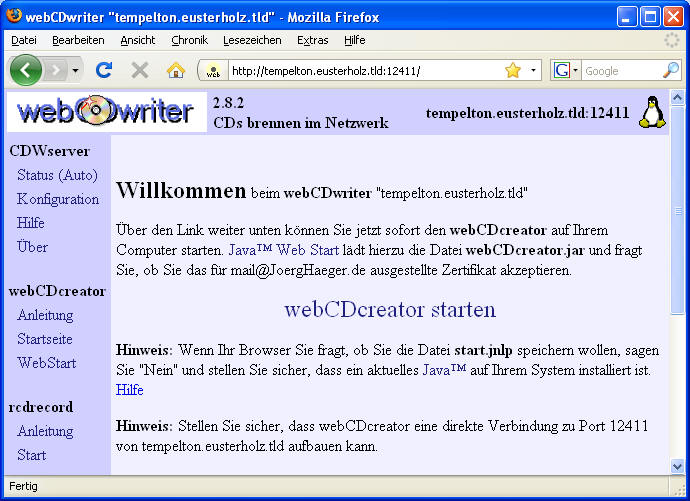Follow the Java Web Start link
The width and height of the screenshot is (690, 501).
tap(285, 249)
